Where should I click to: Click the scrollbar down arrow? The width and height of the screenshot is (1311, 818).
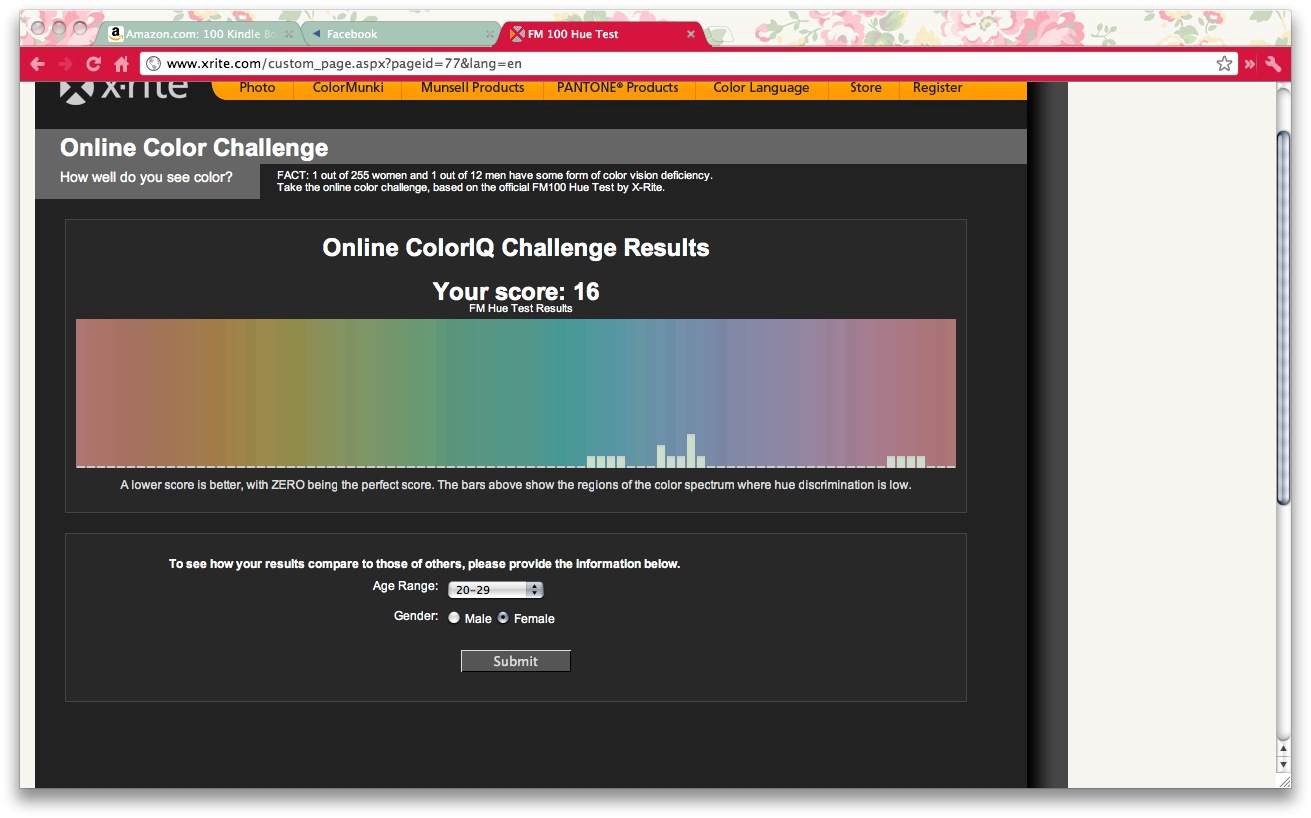[x=1284, y=765]
